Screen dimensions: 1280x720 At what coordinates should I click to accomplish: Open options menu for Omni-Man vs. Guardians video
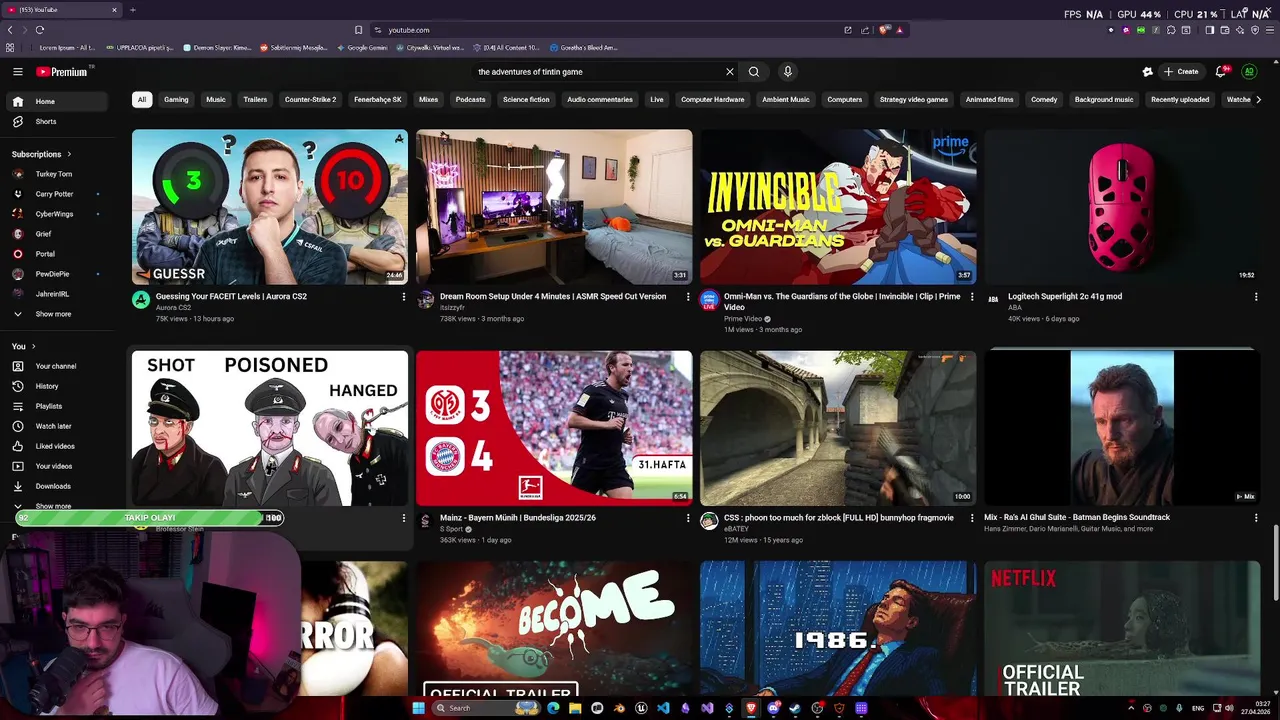972,297
